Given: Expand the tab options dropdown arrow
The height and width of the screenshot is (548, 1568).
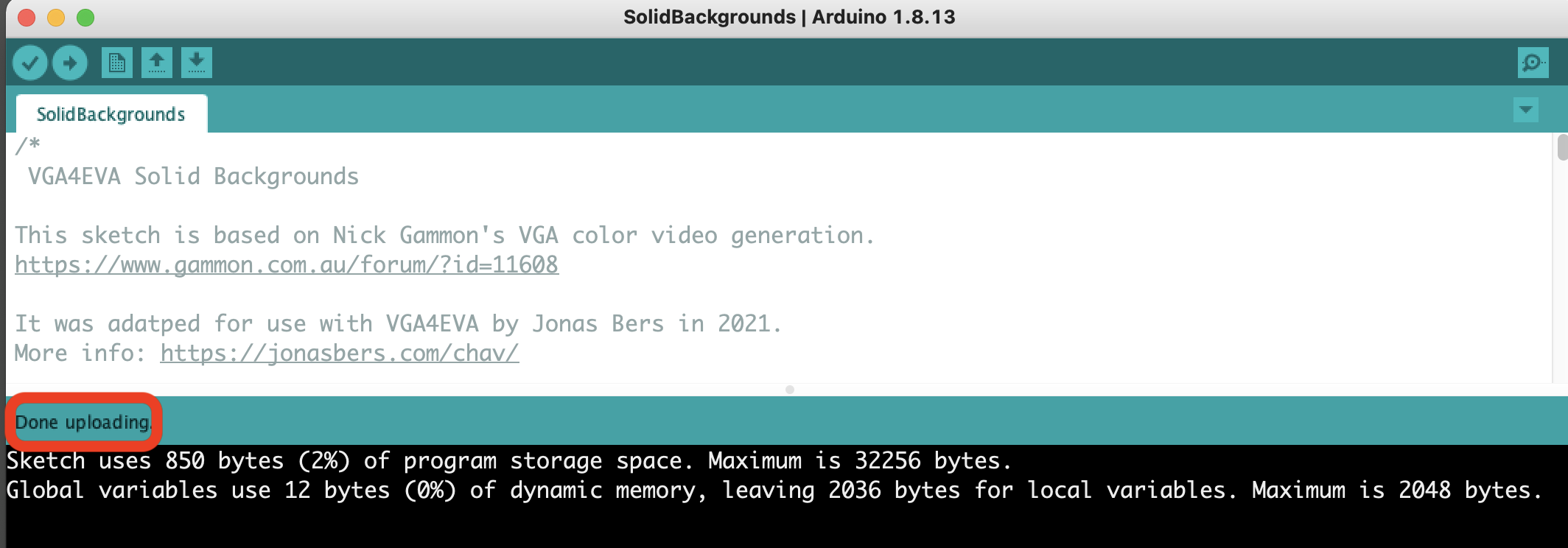Looking at the screenshot, I should pos(1525,110).
